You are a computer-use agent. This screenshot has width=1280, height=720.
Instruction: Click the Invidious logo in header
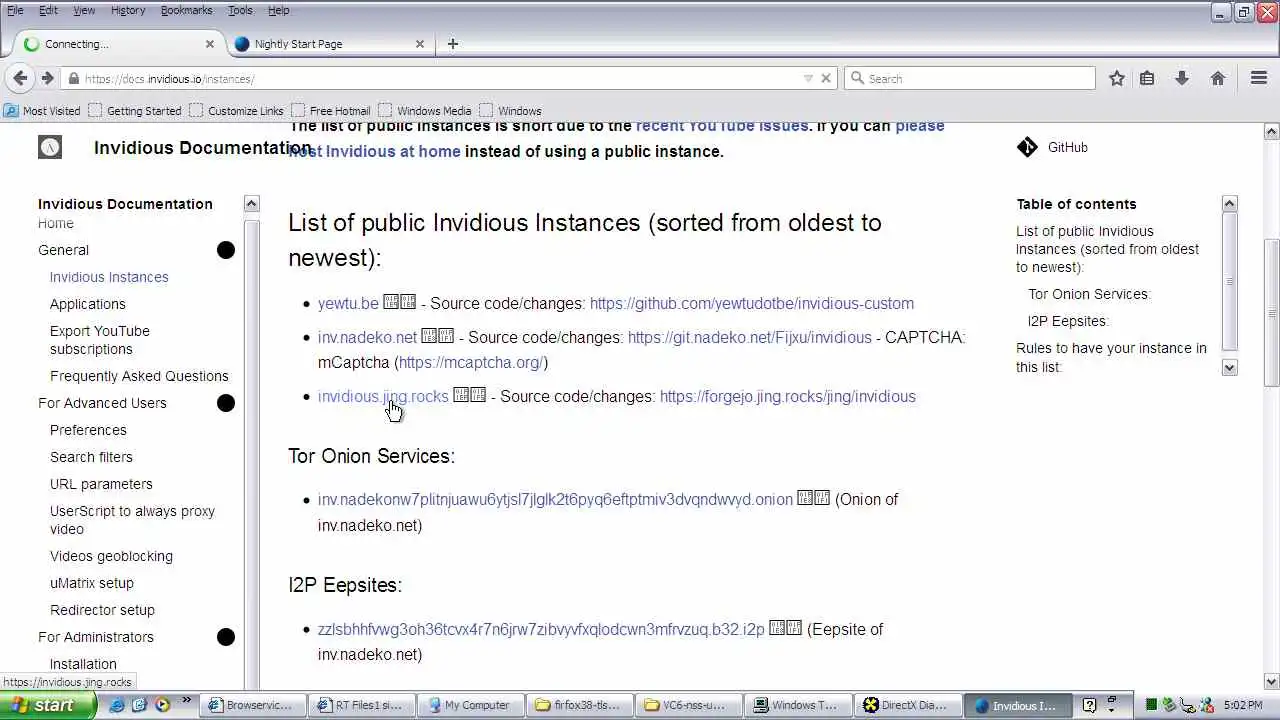(x=50, y=147)
